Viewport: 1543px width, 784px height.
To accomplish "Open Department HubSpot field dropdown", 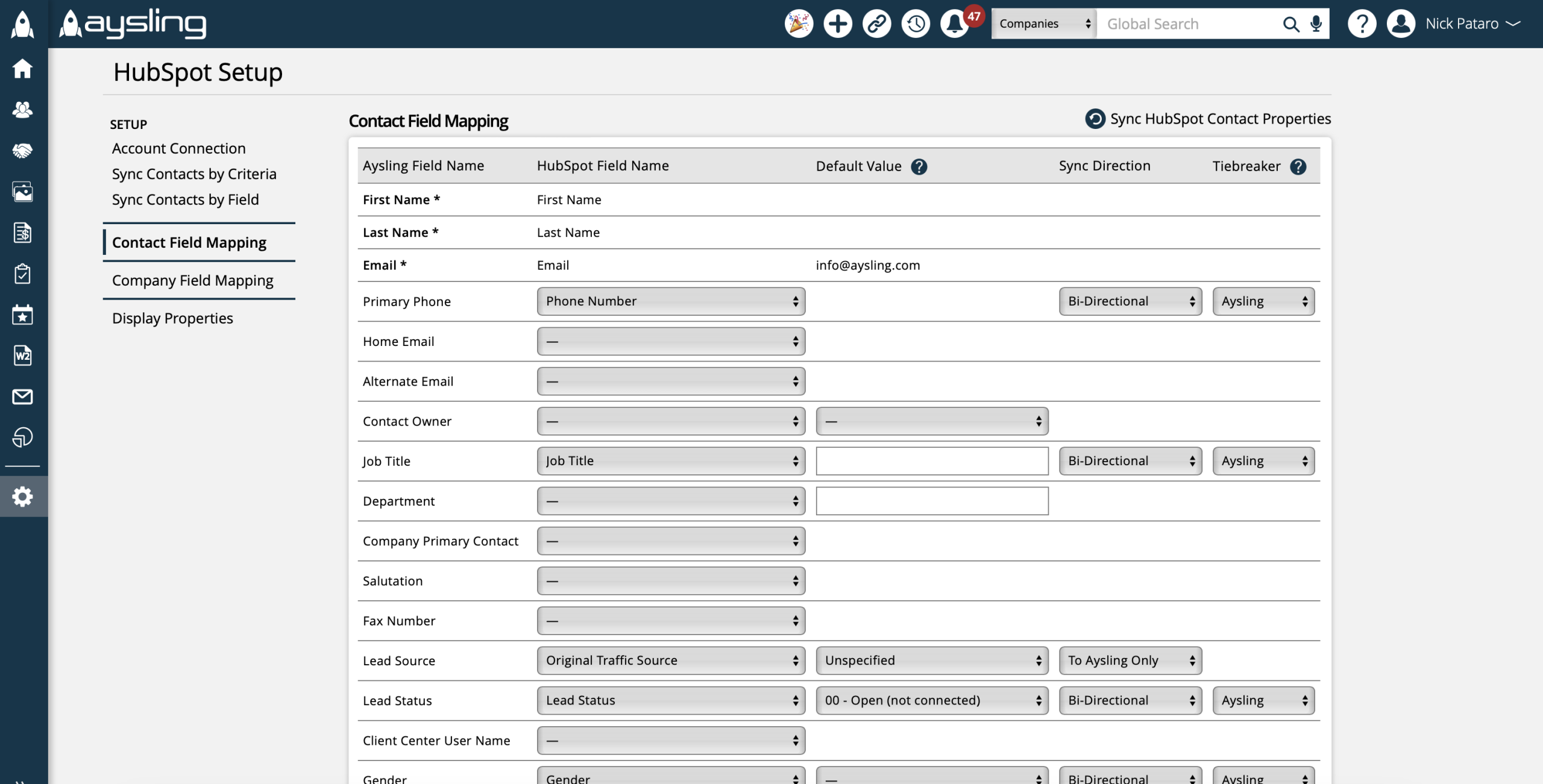I will click(671, 501).
